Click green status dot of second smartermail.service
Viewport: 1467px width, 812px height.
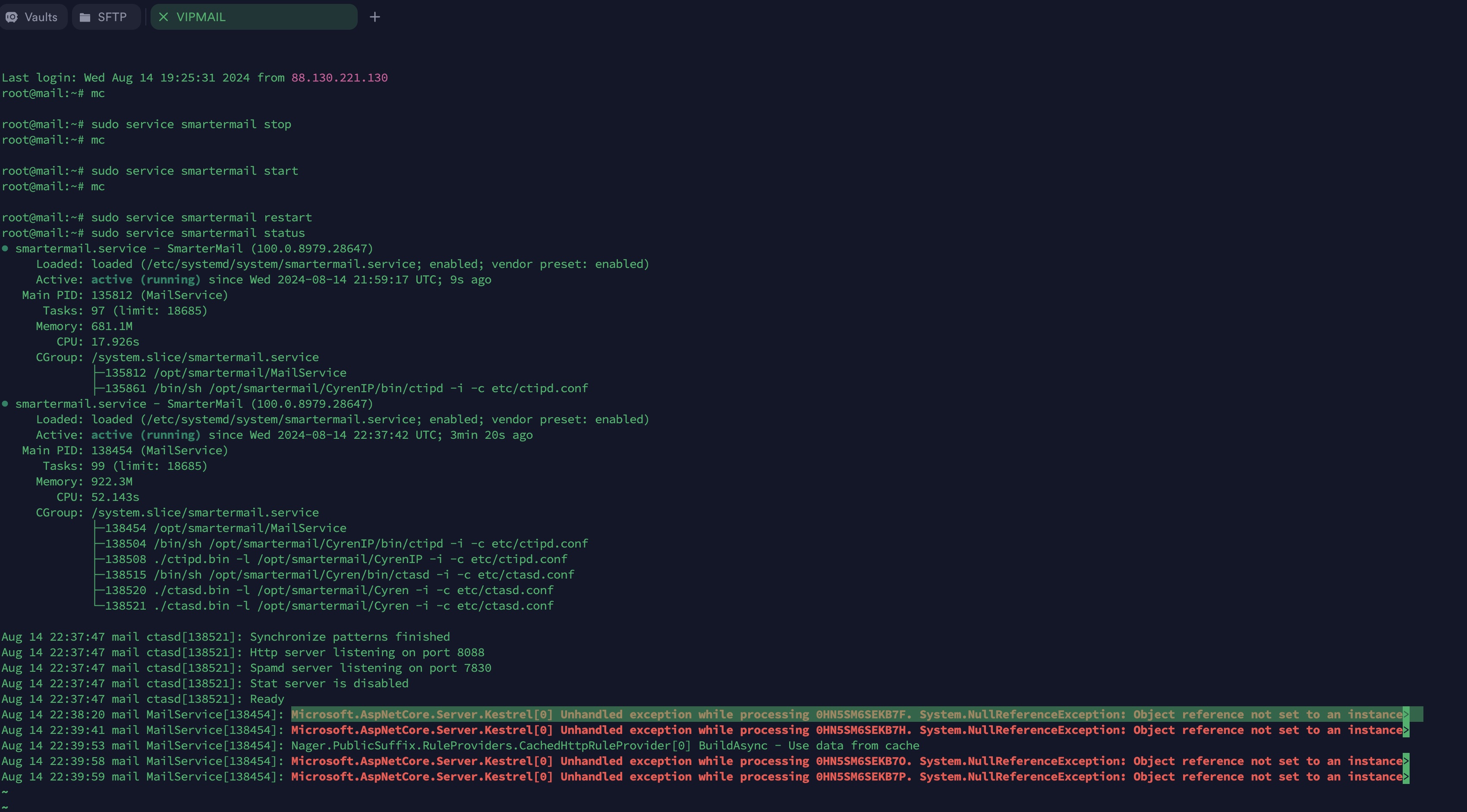pyautogui.click(x=5, y=404)
